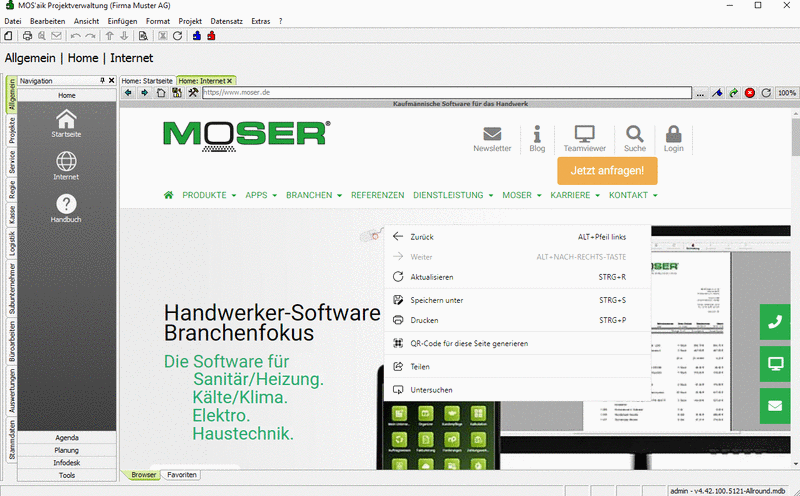
Task: Click the green mail envelope side button
Action: click(775, 406)
